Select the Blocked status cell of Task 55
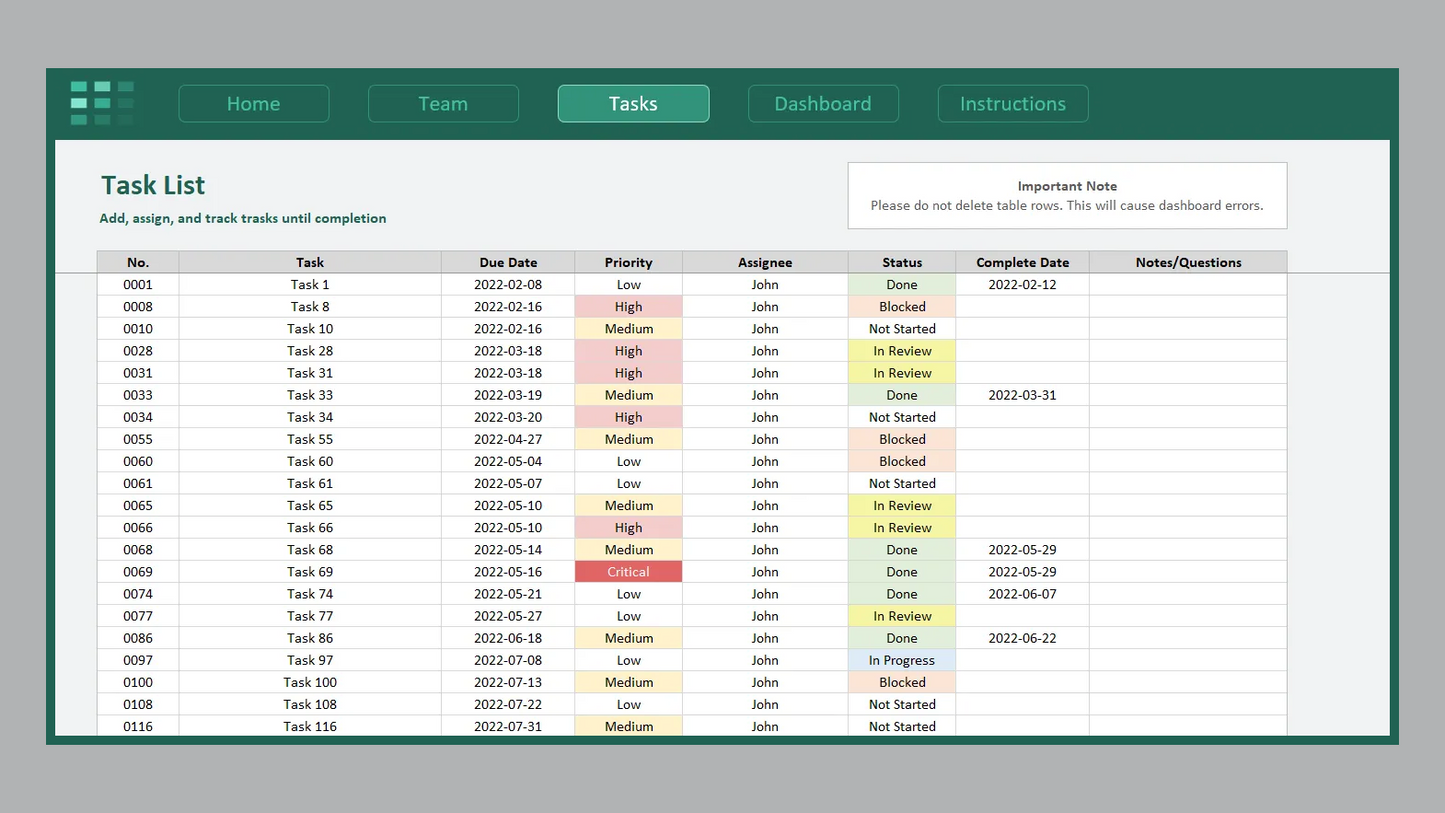The width and height of the screenshot is (1445, 813). tap(901, 439)
